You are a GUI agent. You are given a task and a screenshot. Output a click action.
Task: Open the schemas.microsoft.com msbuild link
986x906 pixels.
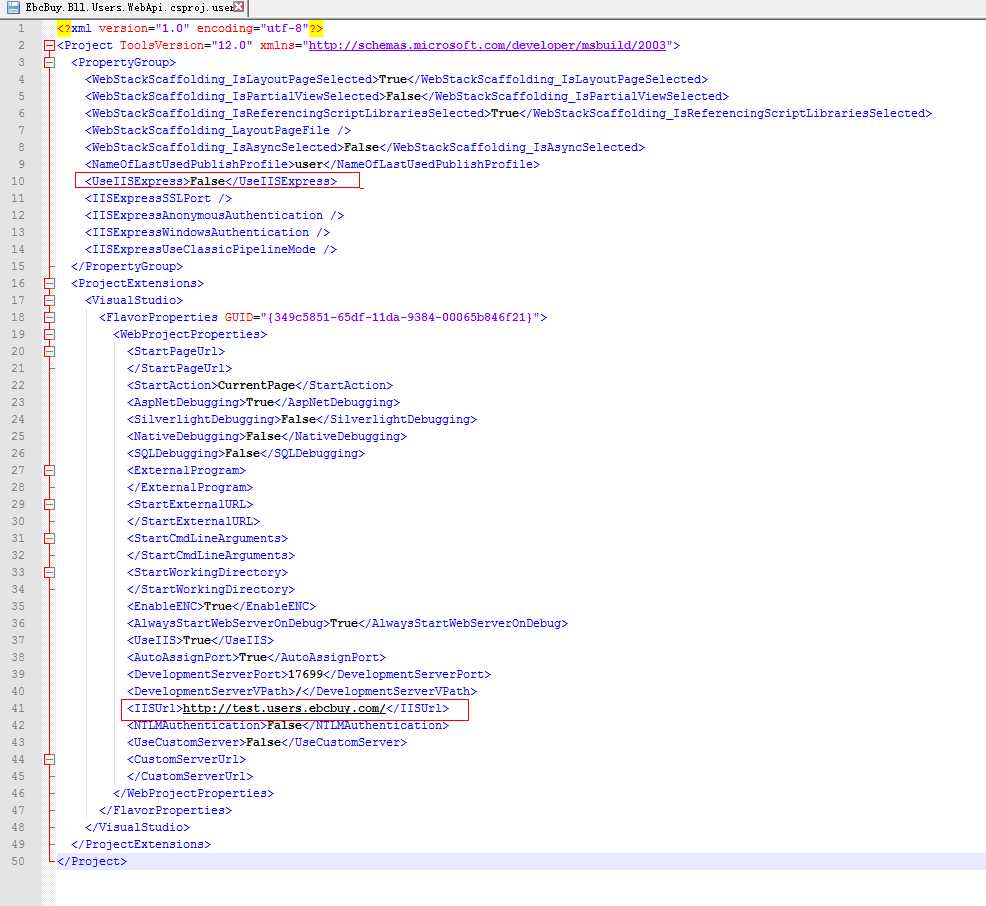click(487, 45)
